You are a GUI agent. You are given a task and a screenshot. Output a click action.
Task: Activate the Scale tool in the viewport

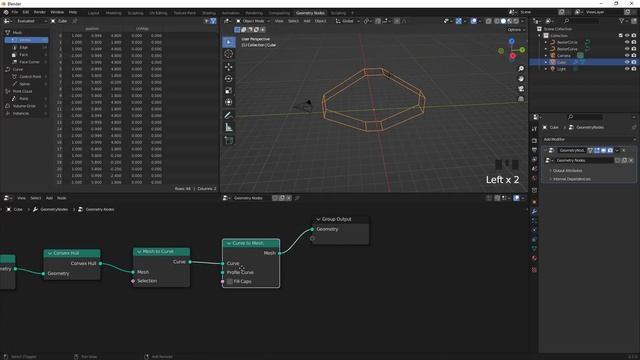click(x=229, y=90)
